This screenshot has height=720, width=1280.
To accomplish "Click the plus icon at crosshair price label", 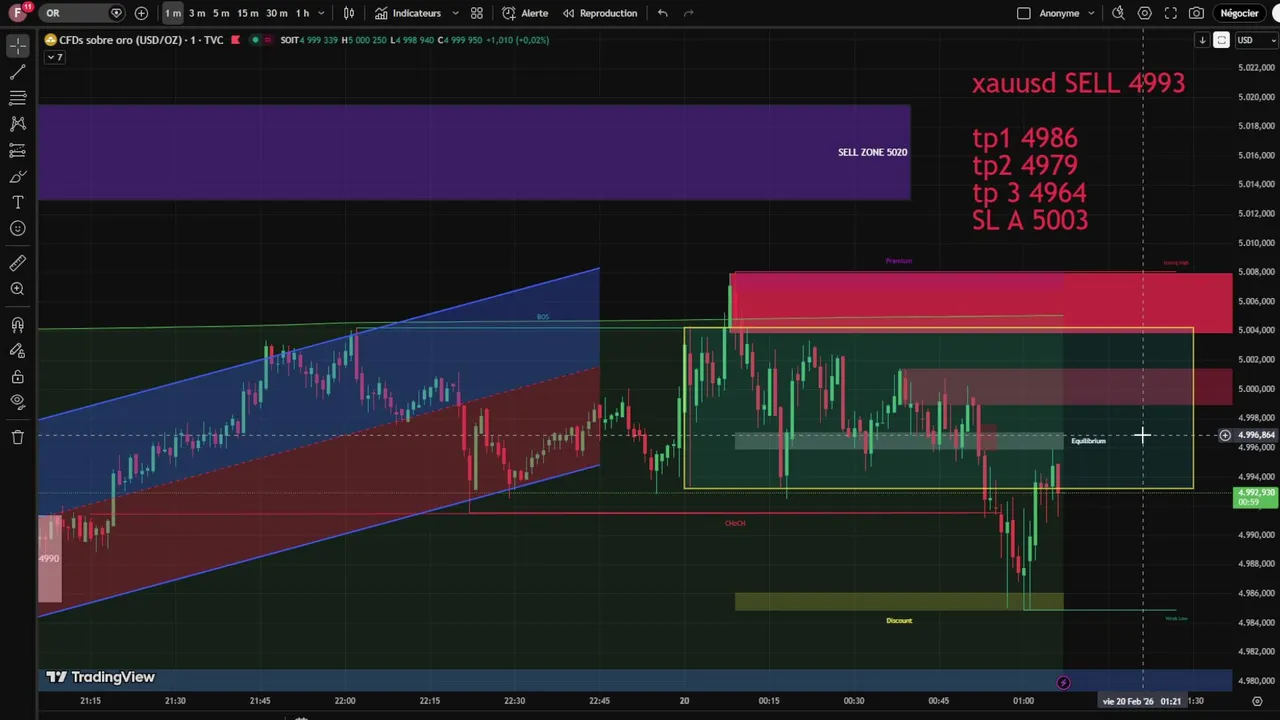I will pyautogui.click(x=1224, y=435).
